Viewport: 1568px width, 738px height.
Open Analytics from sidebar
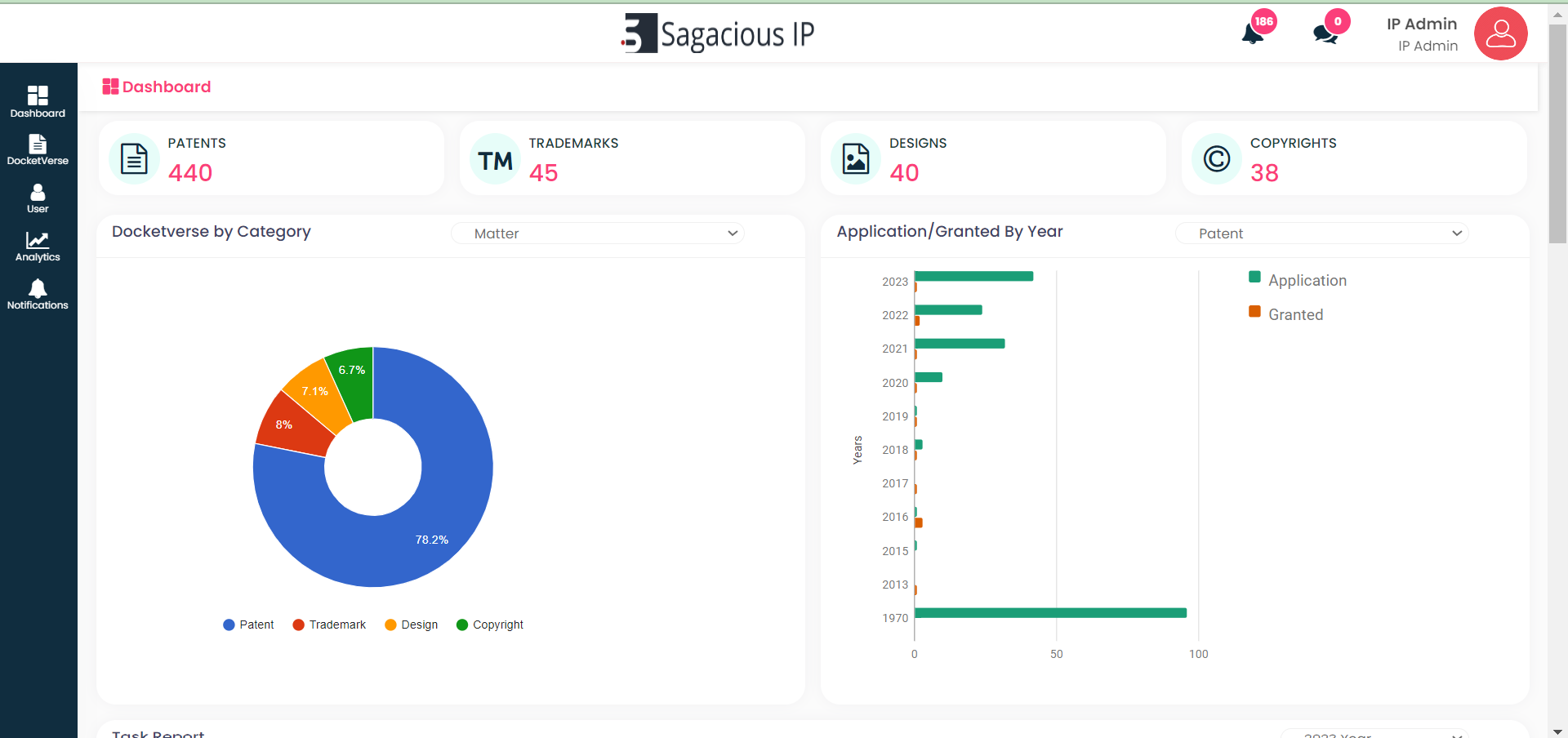tap(38, 247)
